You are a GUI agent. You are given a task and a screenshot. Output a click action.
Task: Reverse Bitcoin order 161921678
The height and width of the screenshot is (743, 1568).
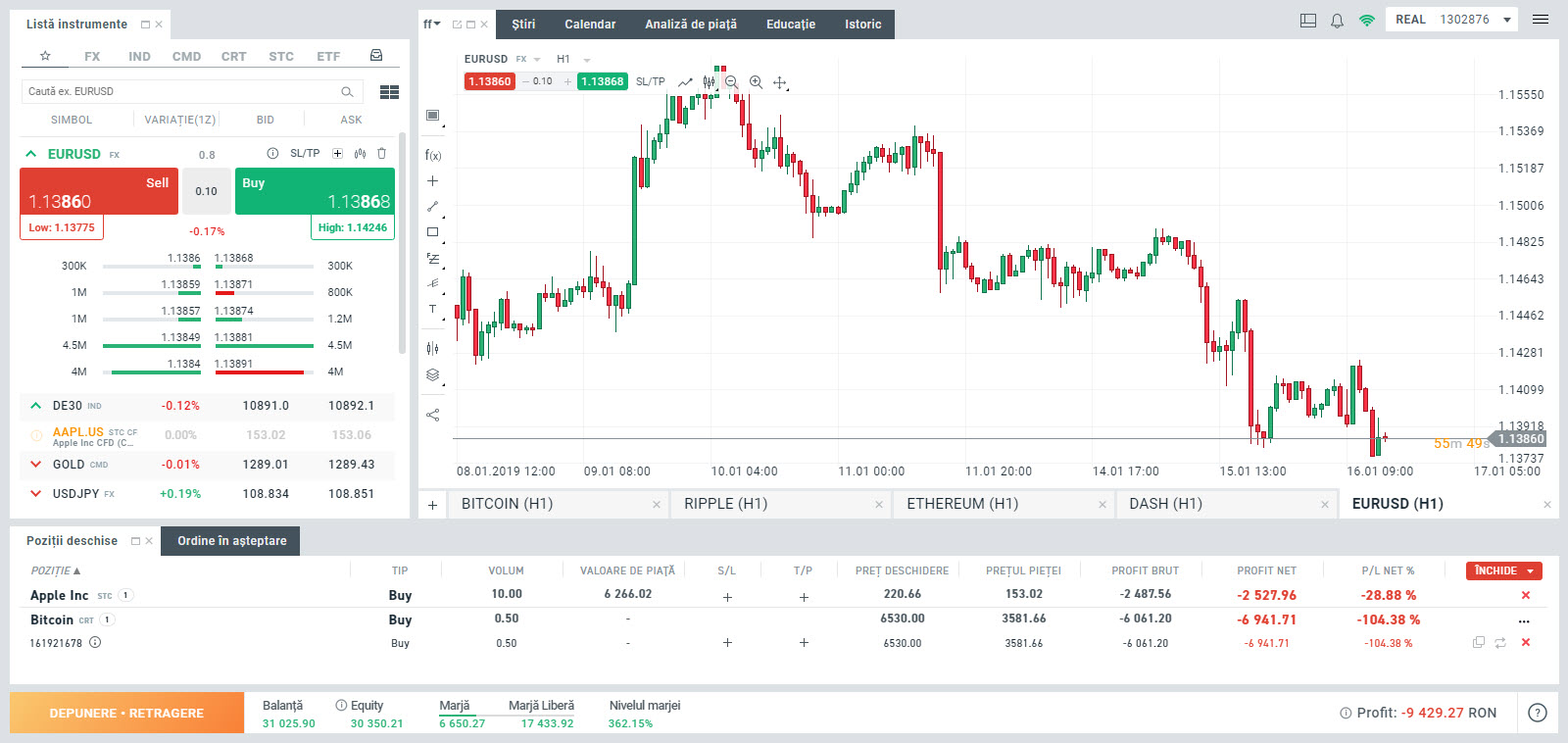(x=1500, y=643)
